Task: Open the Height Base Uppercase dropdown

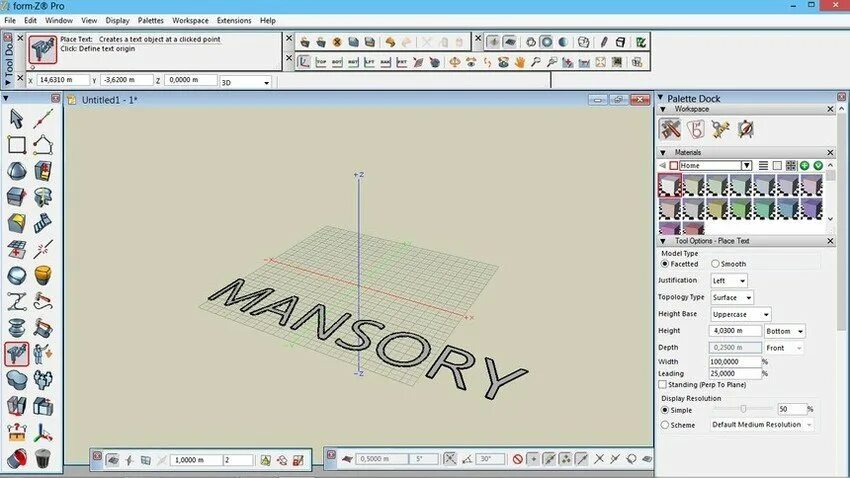Action: tap(740, 314)
